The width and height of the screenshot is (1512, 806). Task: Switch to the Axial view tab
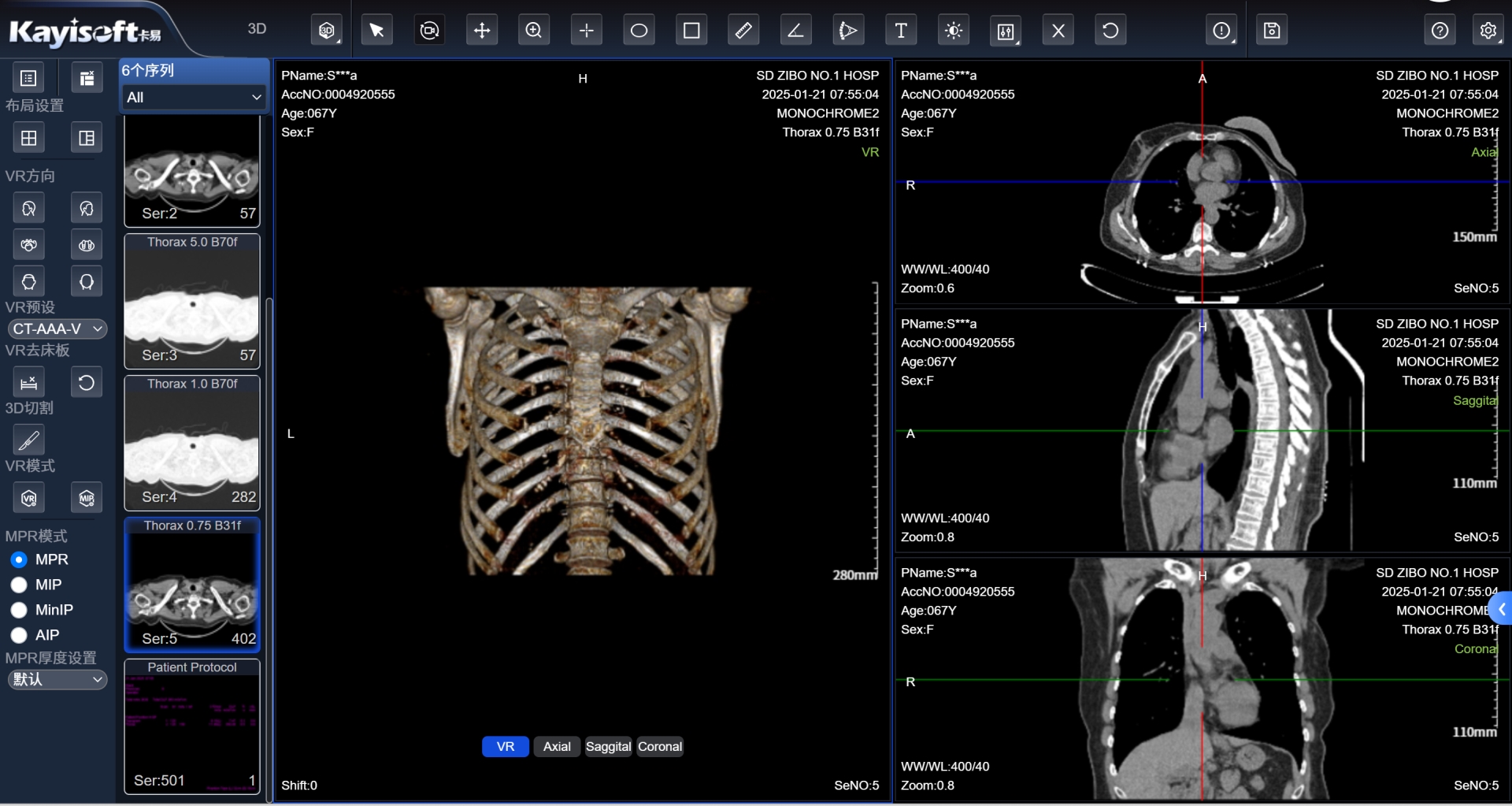pyautogui.click(x=557, y=747)
